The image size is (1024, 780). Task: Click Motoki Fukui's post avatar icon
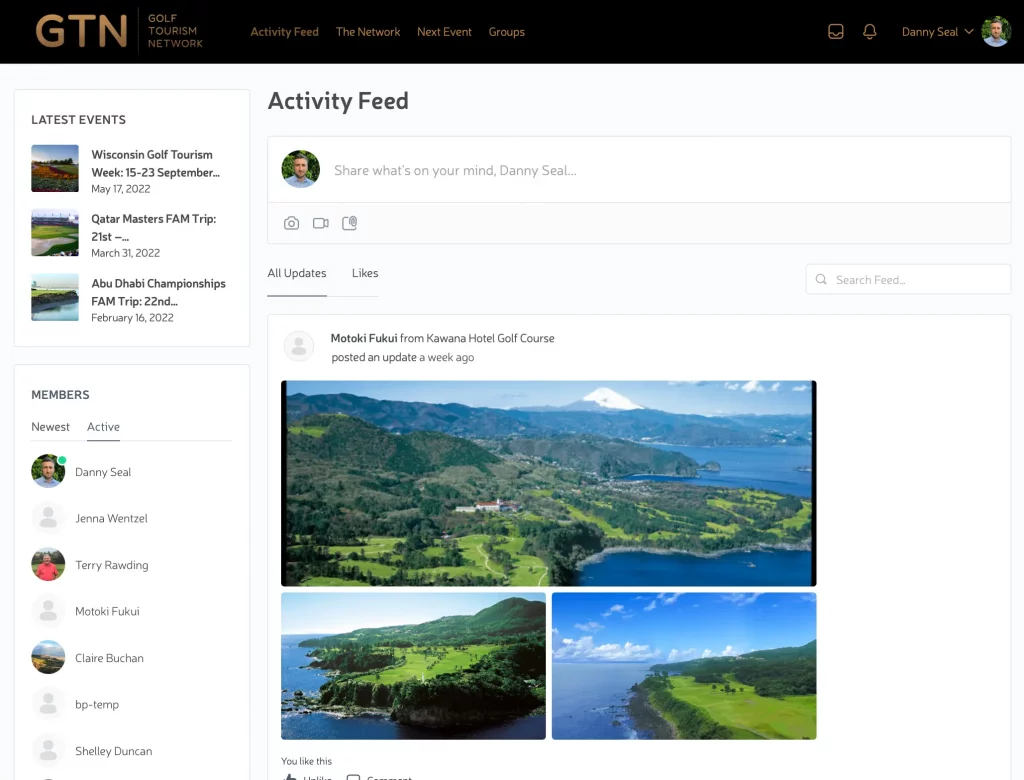click(x=299, y=347)
